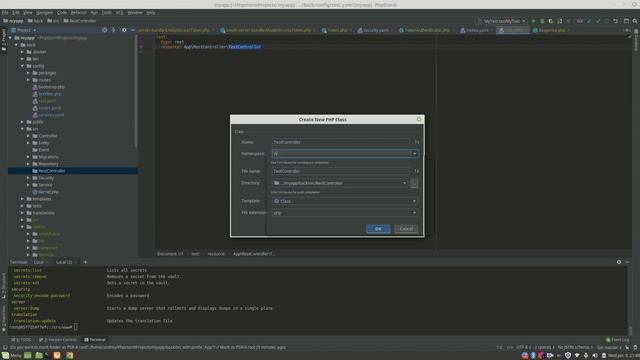Viewport: 640px width, 360px height.
Task: Collapse the config folder in tree
Action: coord(22,66)
